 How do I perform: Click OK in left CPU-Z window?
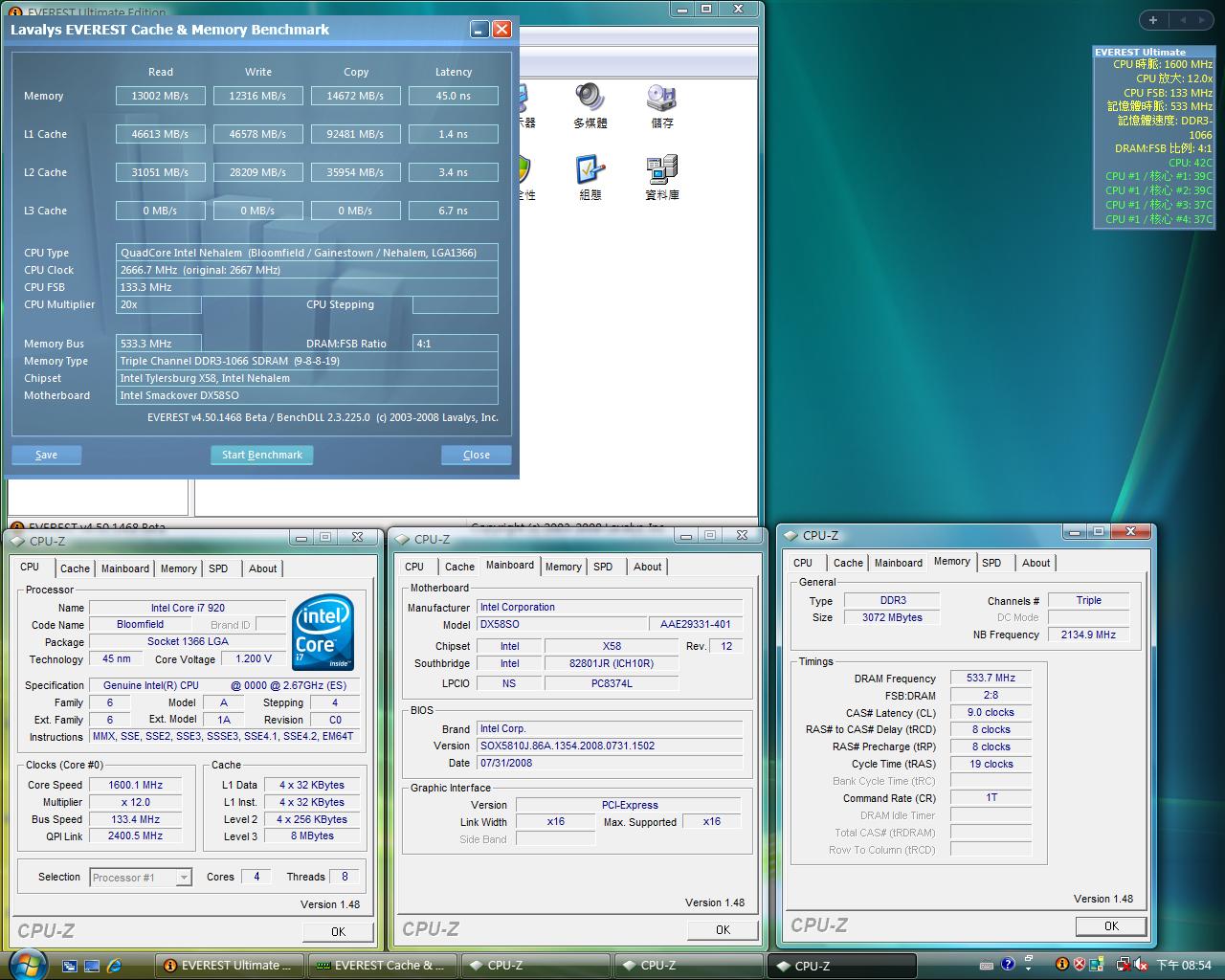click(x=338, y=931)
